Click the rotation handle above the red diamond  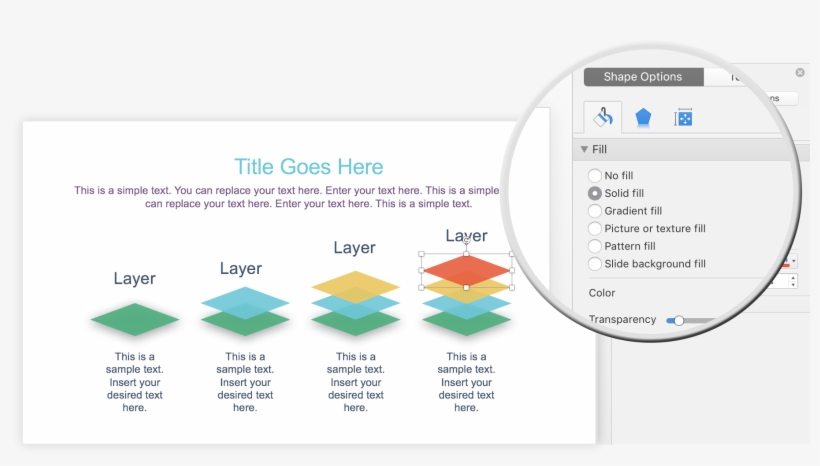[x=466, y=241]
